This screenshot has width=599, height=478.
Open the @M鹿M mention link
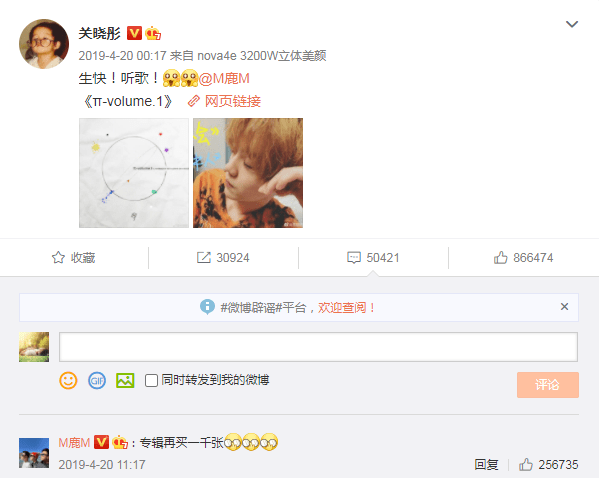click(224, 79)
